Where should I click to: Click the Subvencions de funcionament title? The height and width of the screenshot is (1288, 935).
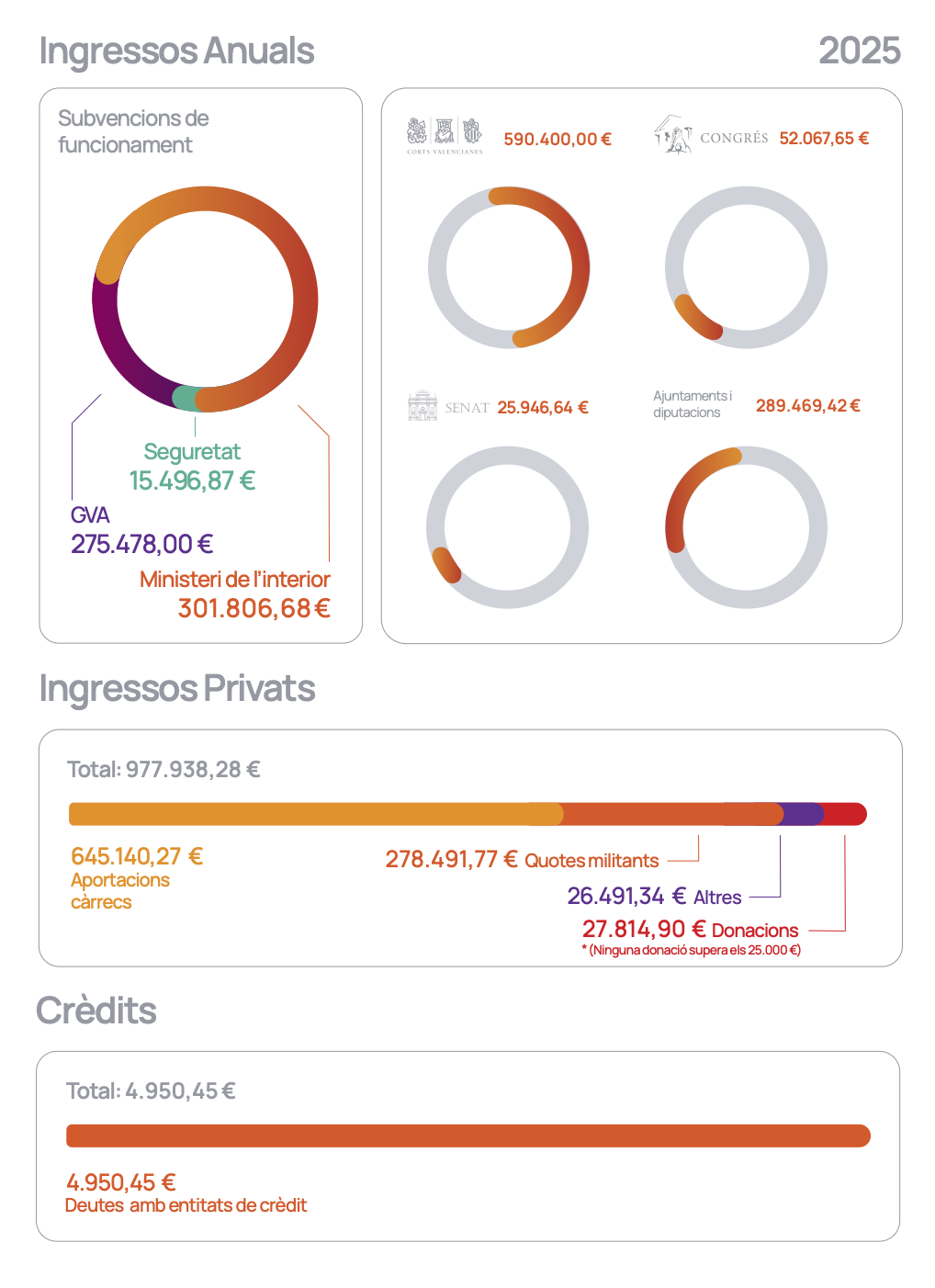click(x=133, y=131)
